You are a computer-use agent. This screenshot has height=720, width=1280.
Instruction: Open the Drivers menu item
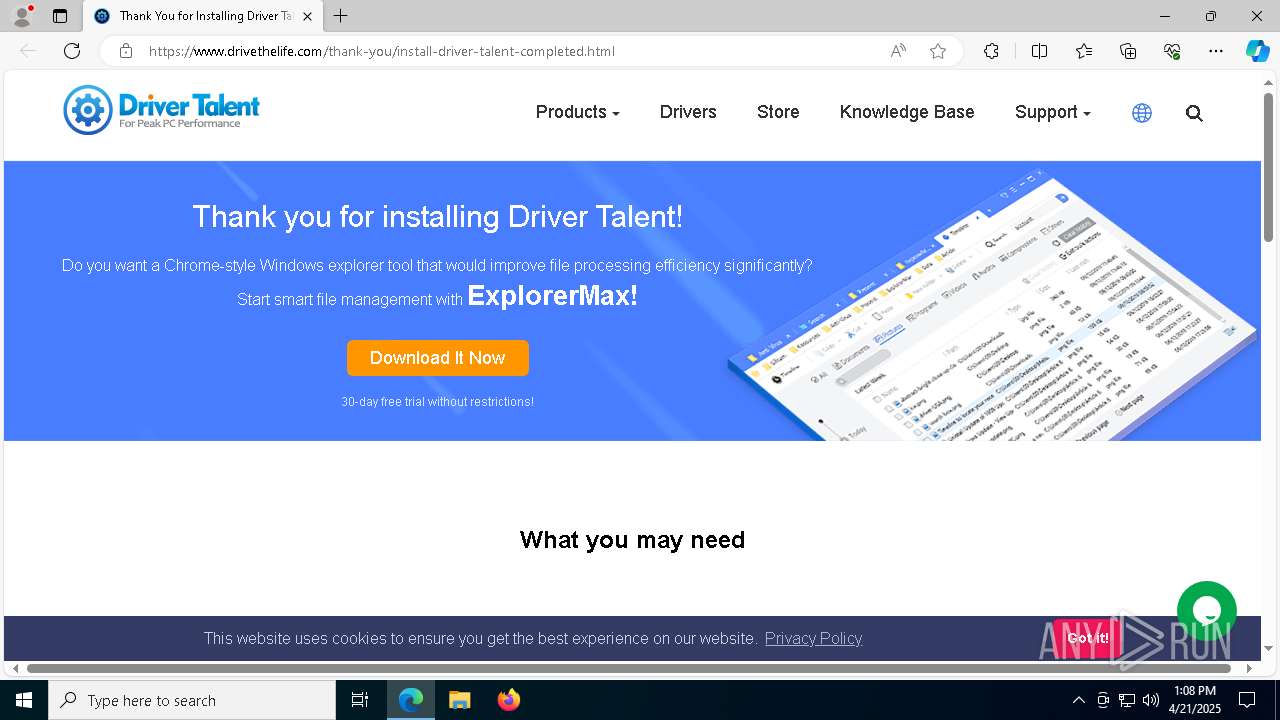688,112
